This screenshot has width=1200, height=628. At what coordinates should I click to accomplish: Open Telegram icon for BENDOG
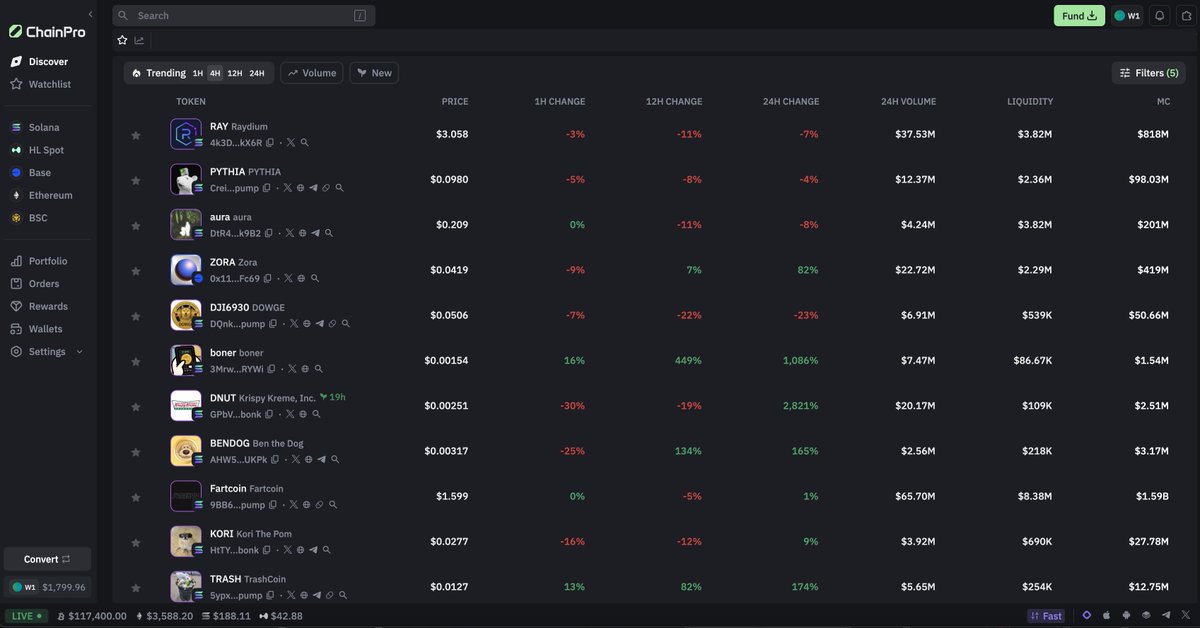(x=322, y=460)
